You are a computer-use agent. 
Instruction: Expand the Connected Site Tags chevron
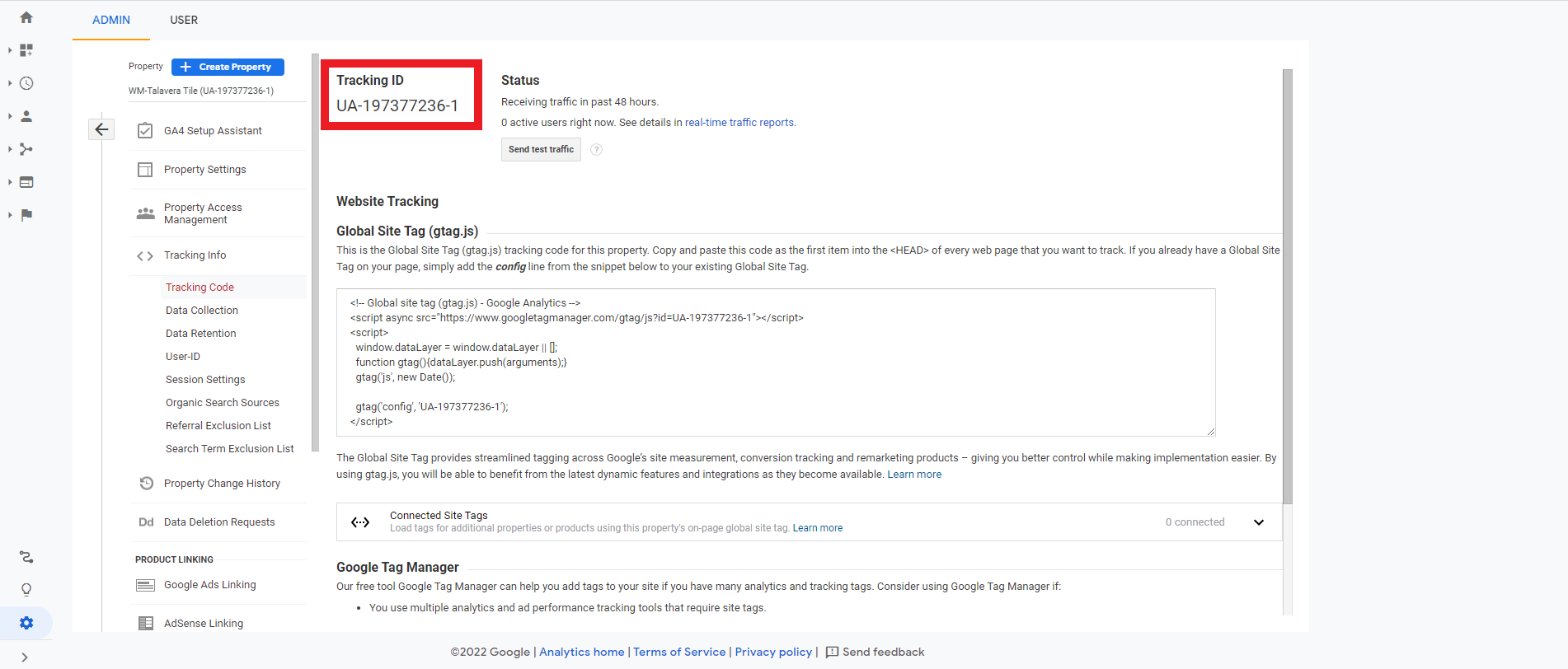pos(1258,522)
